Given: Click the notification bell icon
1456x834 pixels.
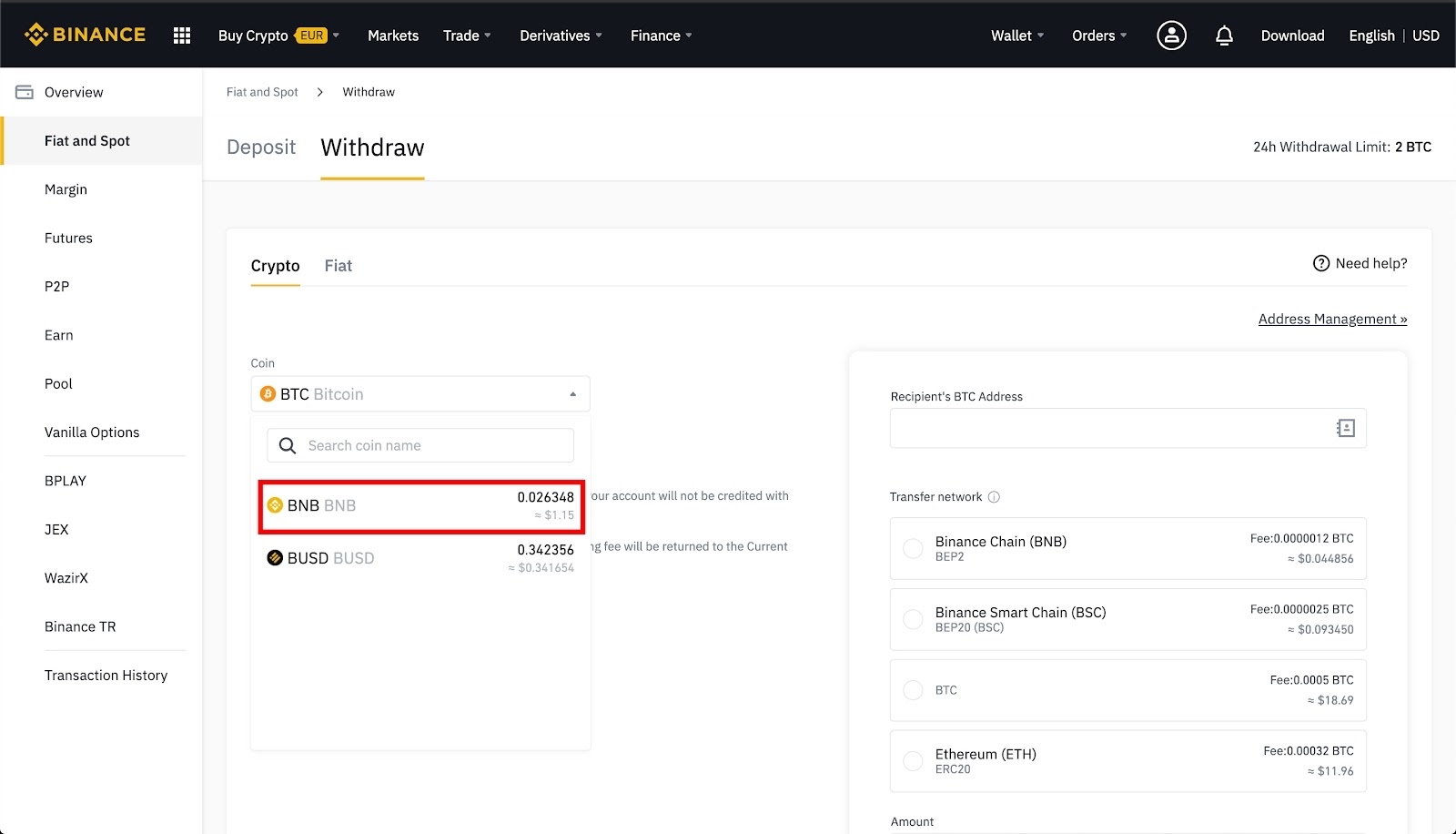Looking at the screenshot, I should coord(1224,36).
